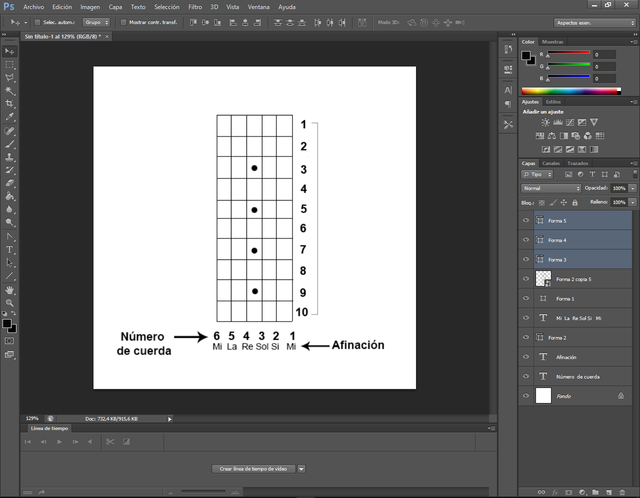
Task: Select the Blur tool
Action: coord(9,209)
